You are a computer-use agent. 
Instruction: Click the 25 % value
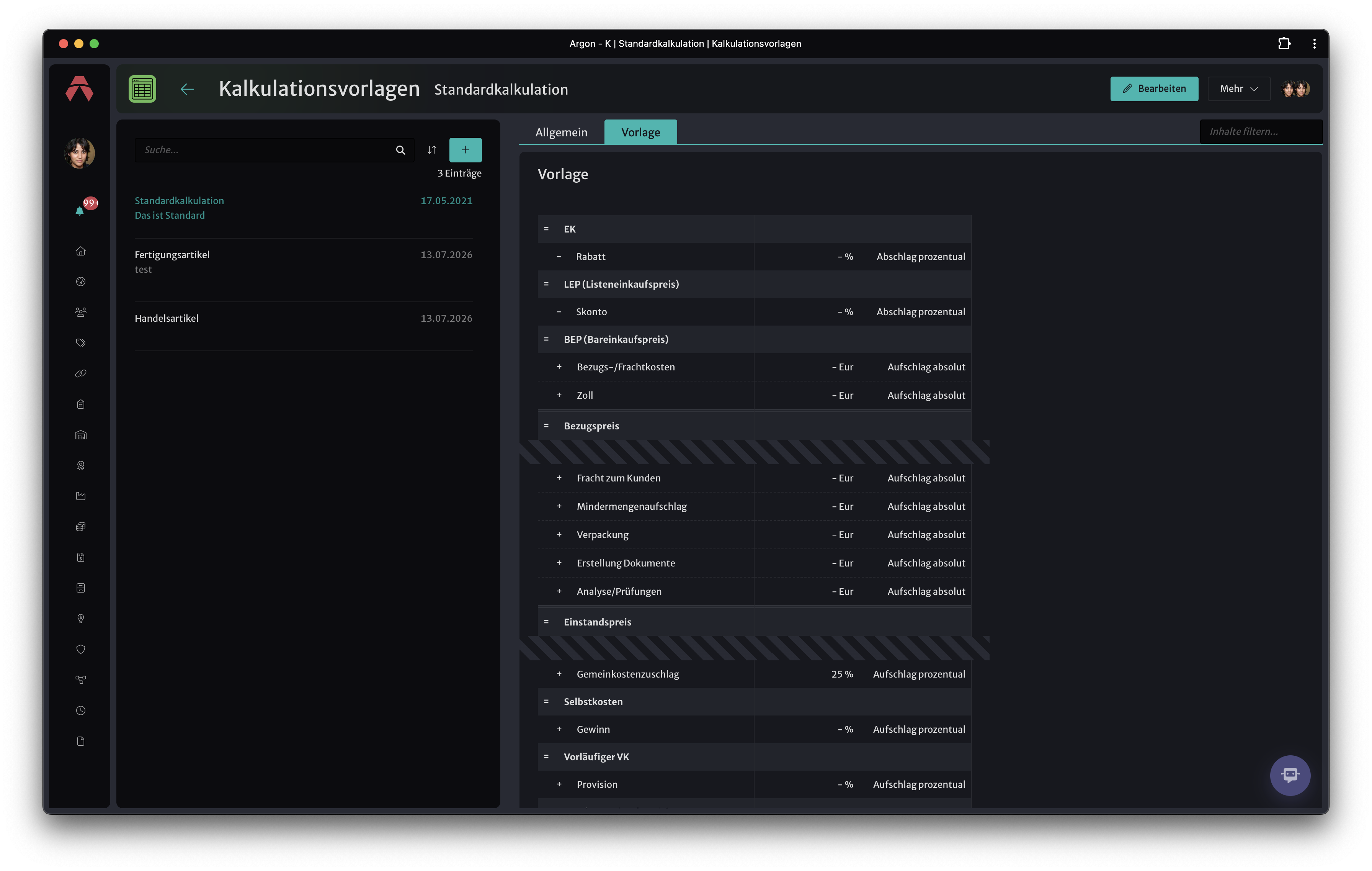point(841,675)
